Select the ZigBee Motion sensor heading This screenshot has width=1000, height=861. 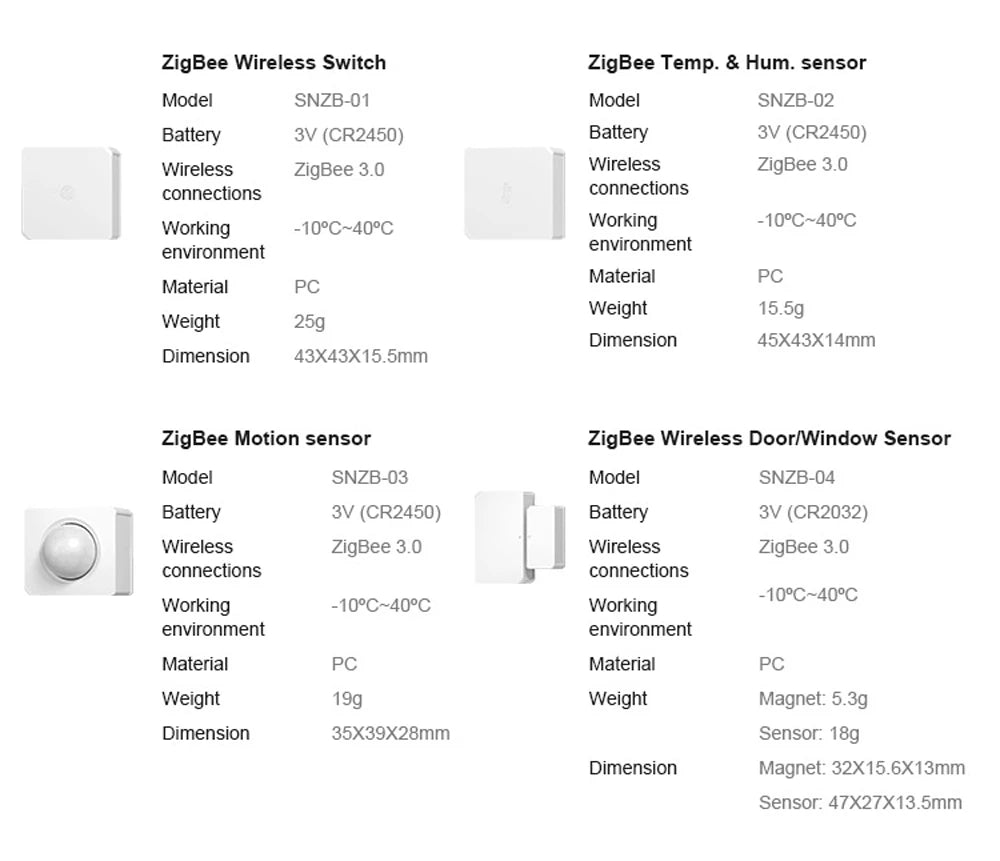(x=266, y=438)
